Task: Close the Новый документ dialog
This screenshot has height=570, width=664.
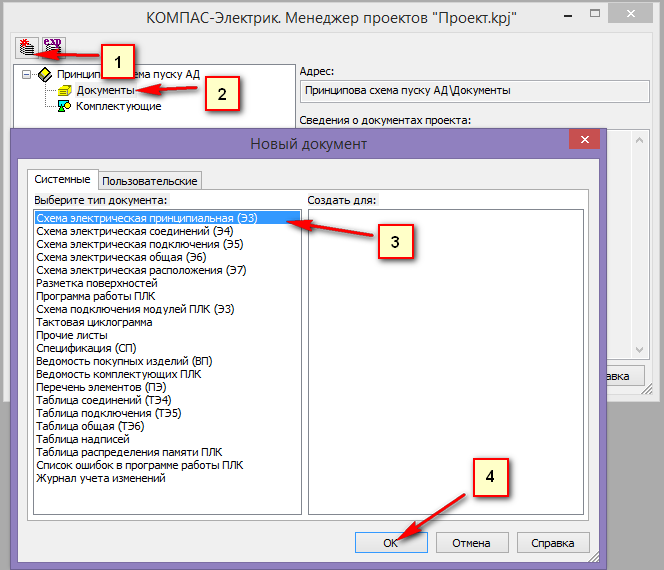Action: 584,139
